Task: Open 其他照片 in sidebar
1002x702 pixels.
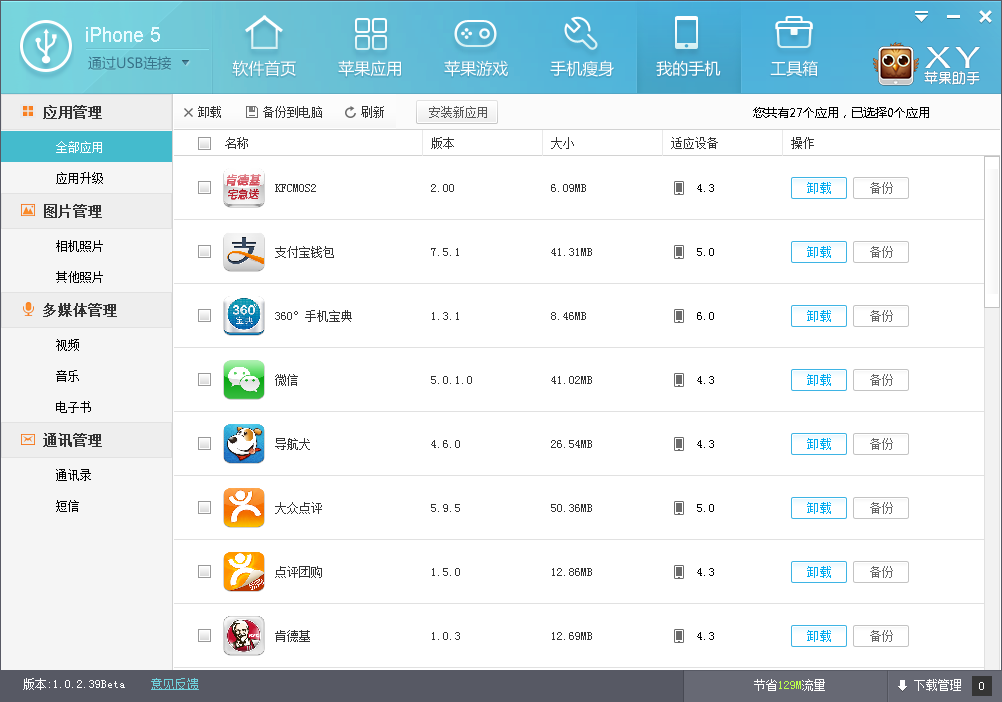Action: 86,277
